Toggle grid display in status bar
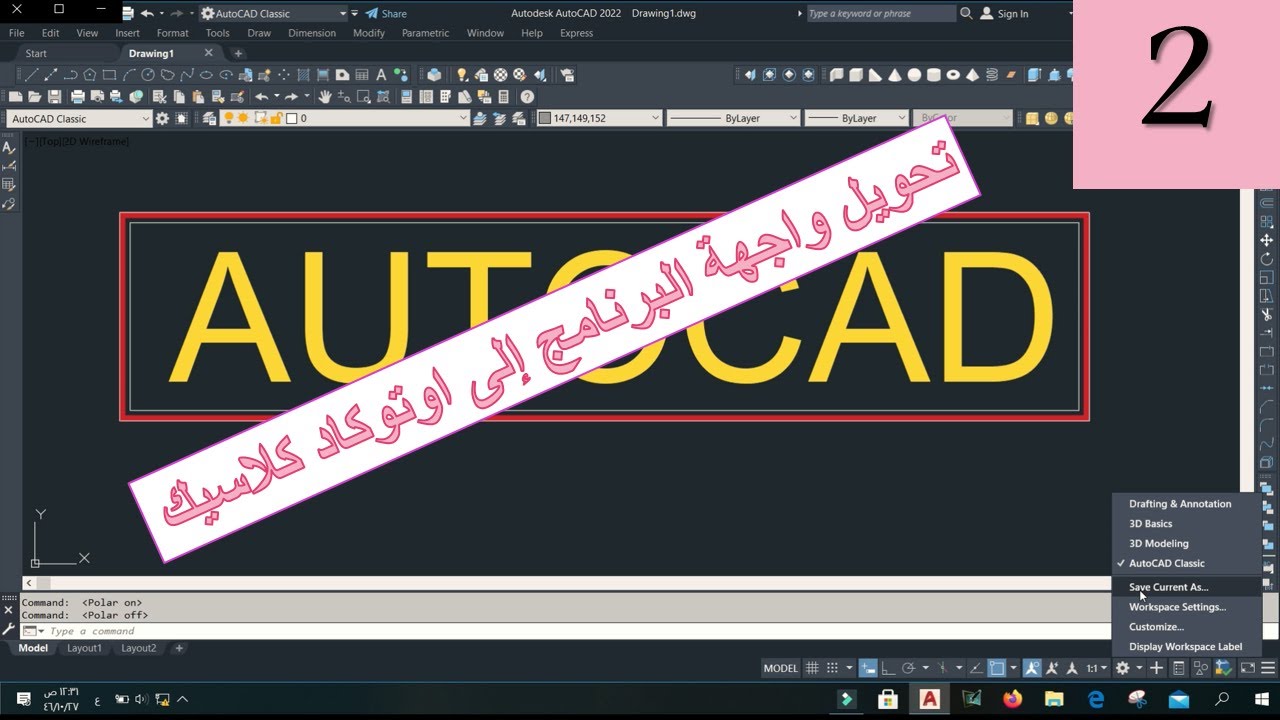The width and height of the screenshot is (1280, 720). click(x=812, y=668)
